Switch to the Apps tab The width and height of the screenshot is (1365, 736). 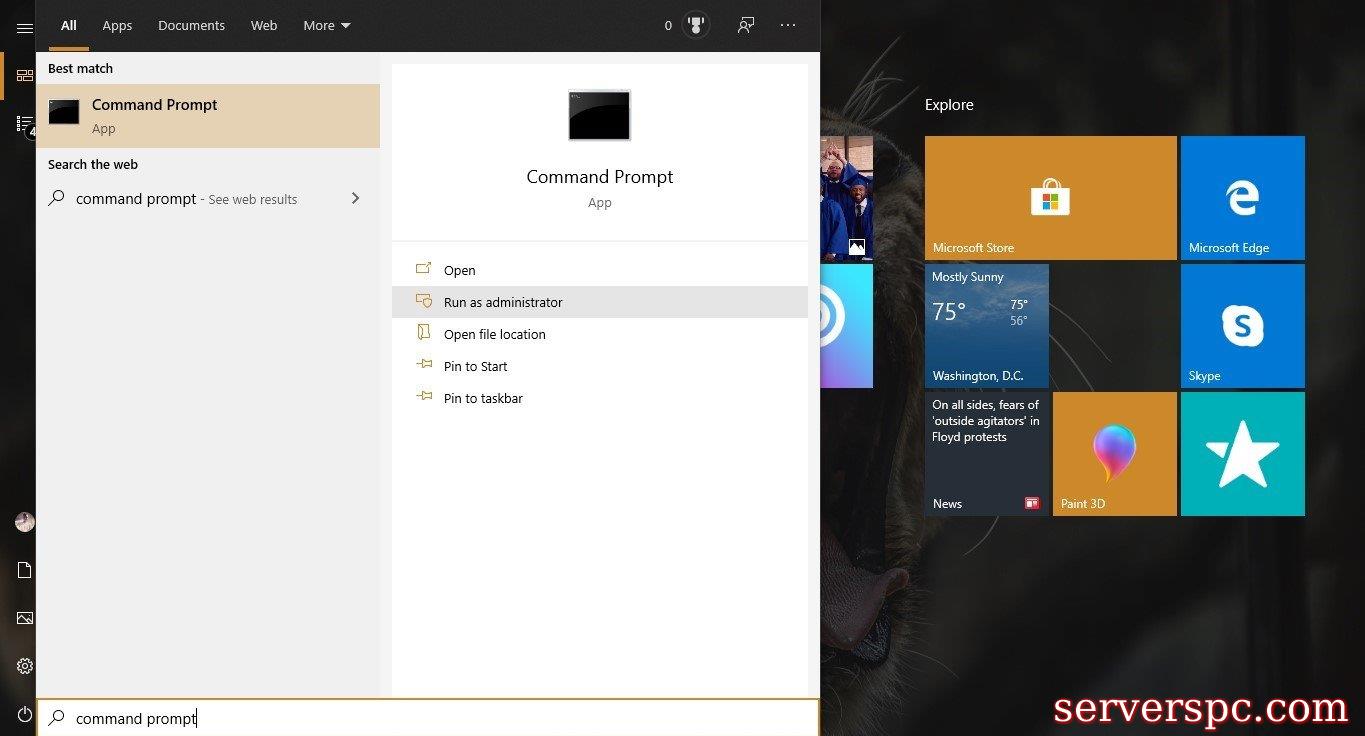pyautogui.click(x=117, y=26)
